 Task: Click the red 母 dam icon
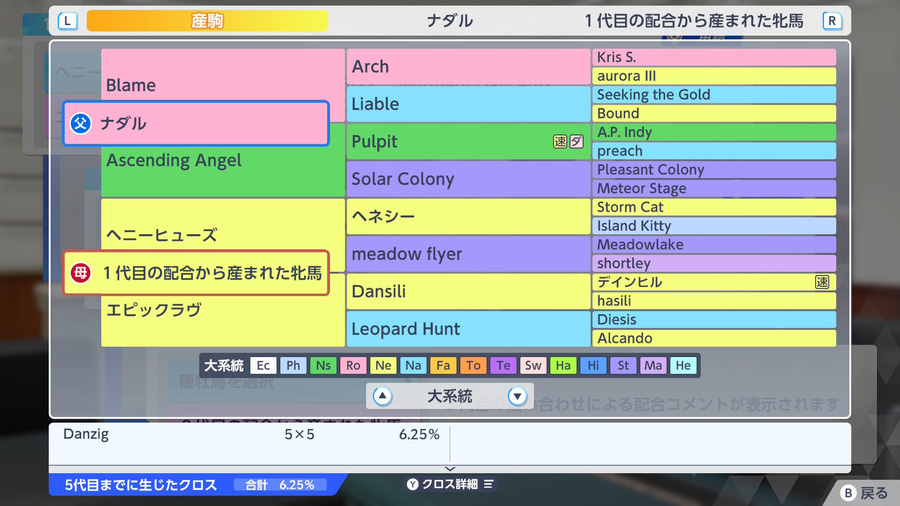pyautogui.click(x=80, y=273)
